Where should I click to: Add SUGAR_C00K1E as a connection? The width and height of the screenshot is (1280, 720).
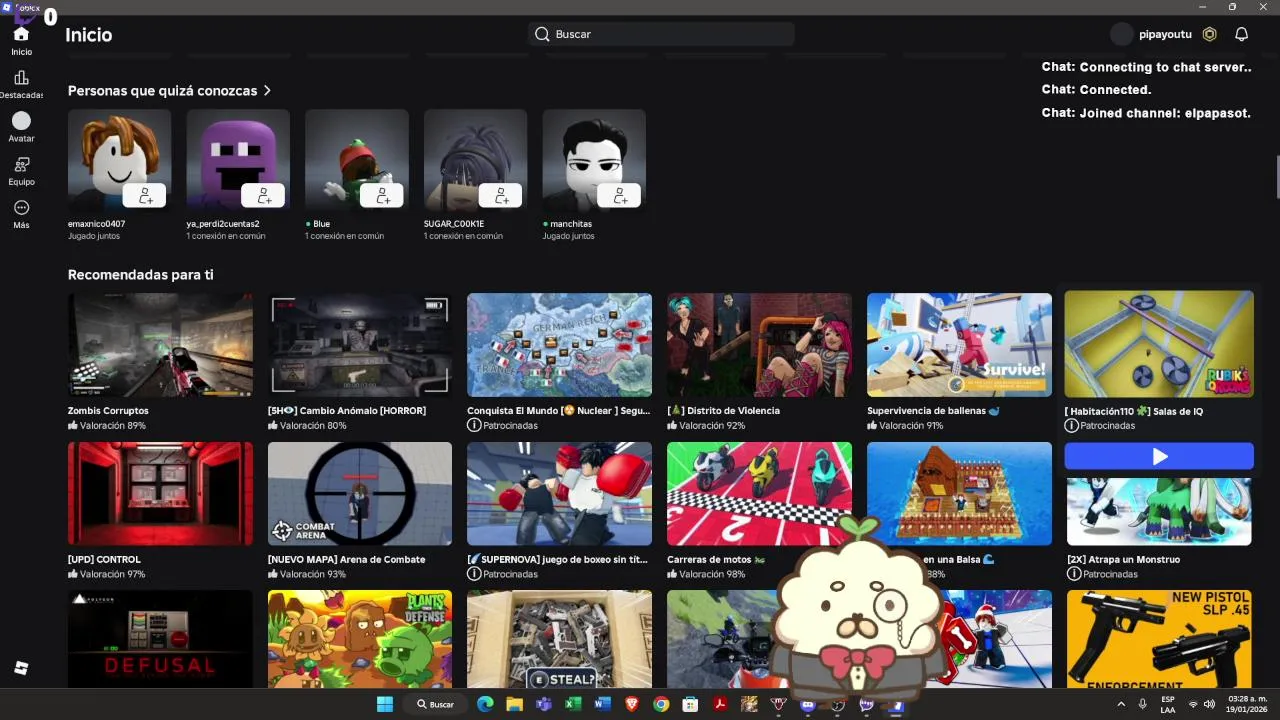(x=501, y=195)
